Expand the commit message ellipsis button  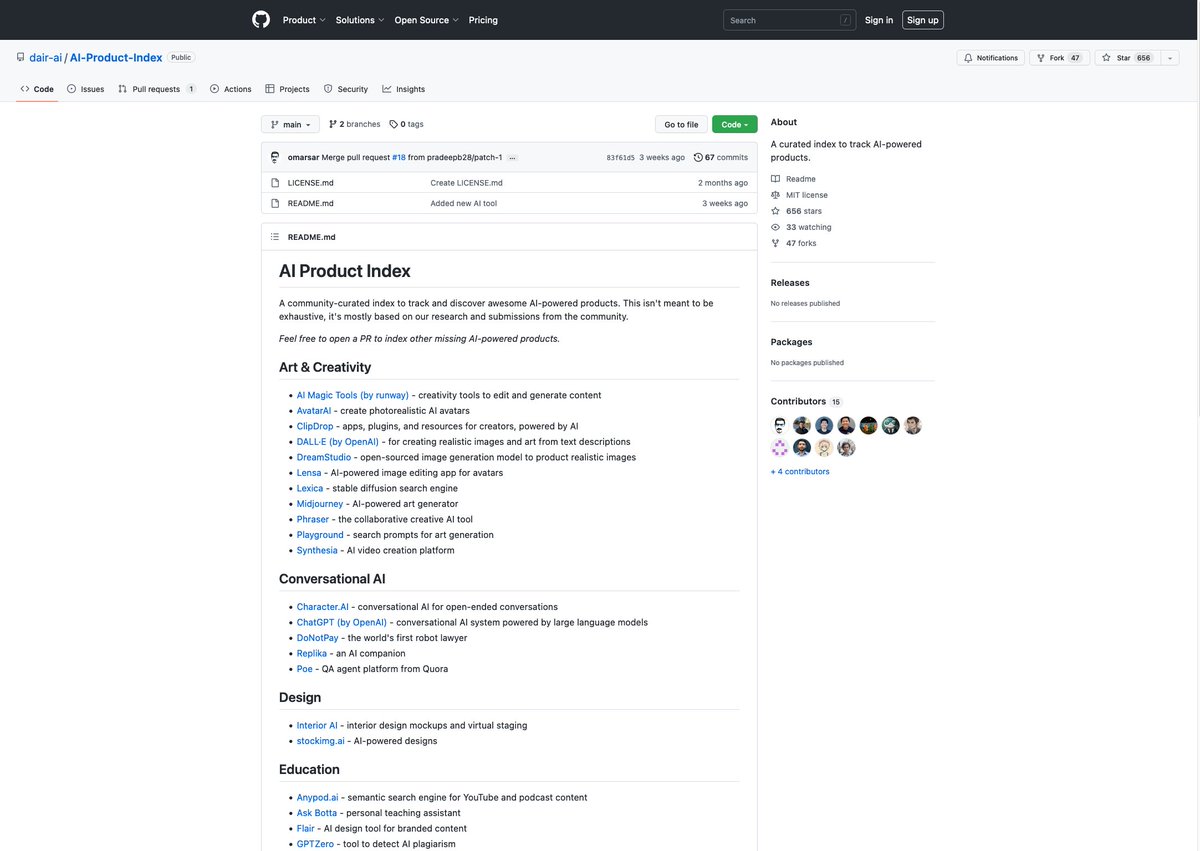click(x=512, y=158)
